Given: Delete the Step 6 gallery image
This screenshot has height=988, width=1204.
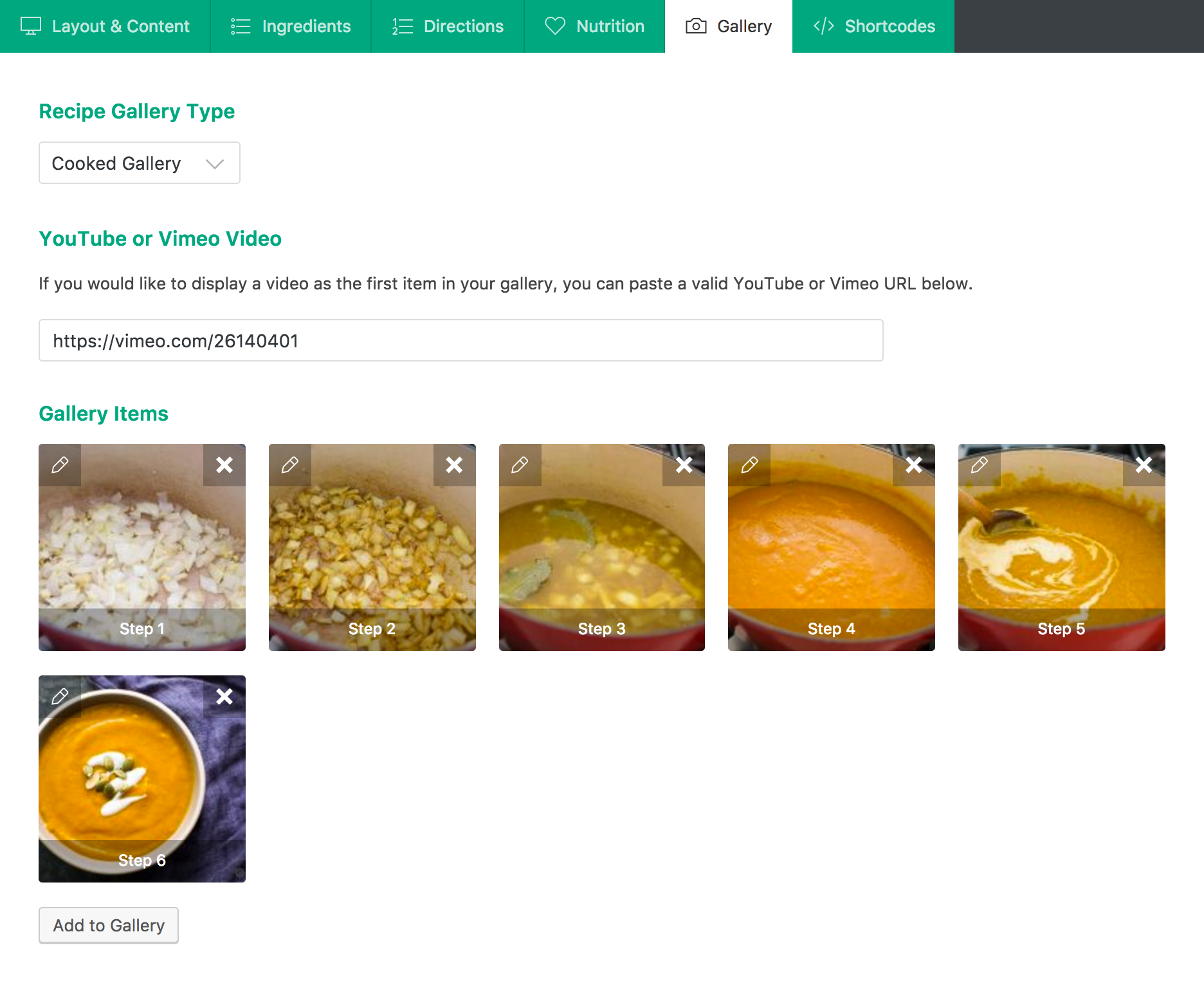Looking at the screenshot, I should [x=224, y=697].
